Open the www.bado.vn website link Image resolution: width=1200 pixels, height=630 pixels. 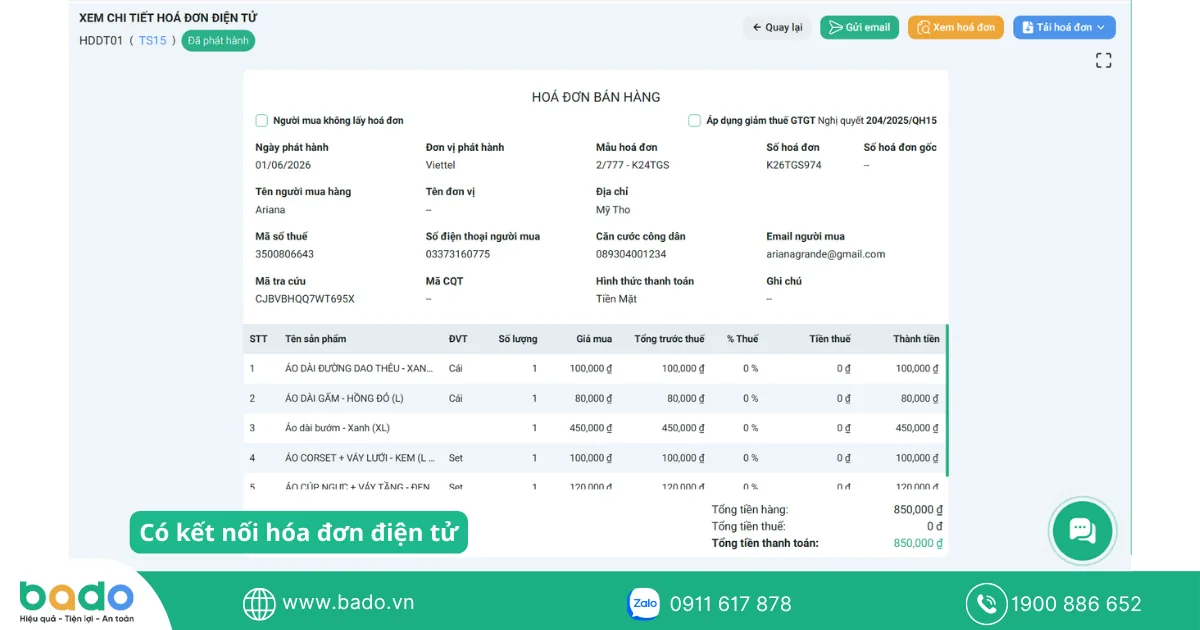(x=348, y=602)
